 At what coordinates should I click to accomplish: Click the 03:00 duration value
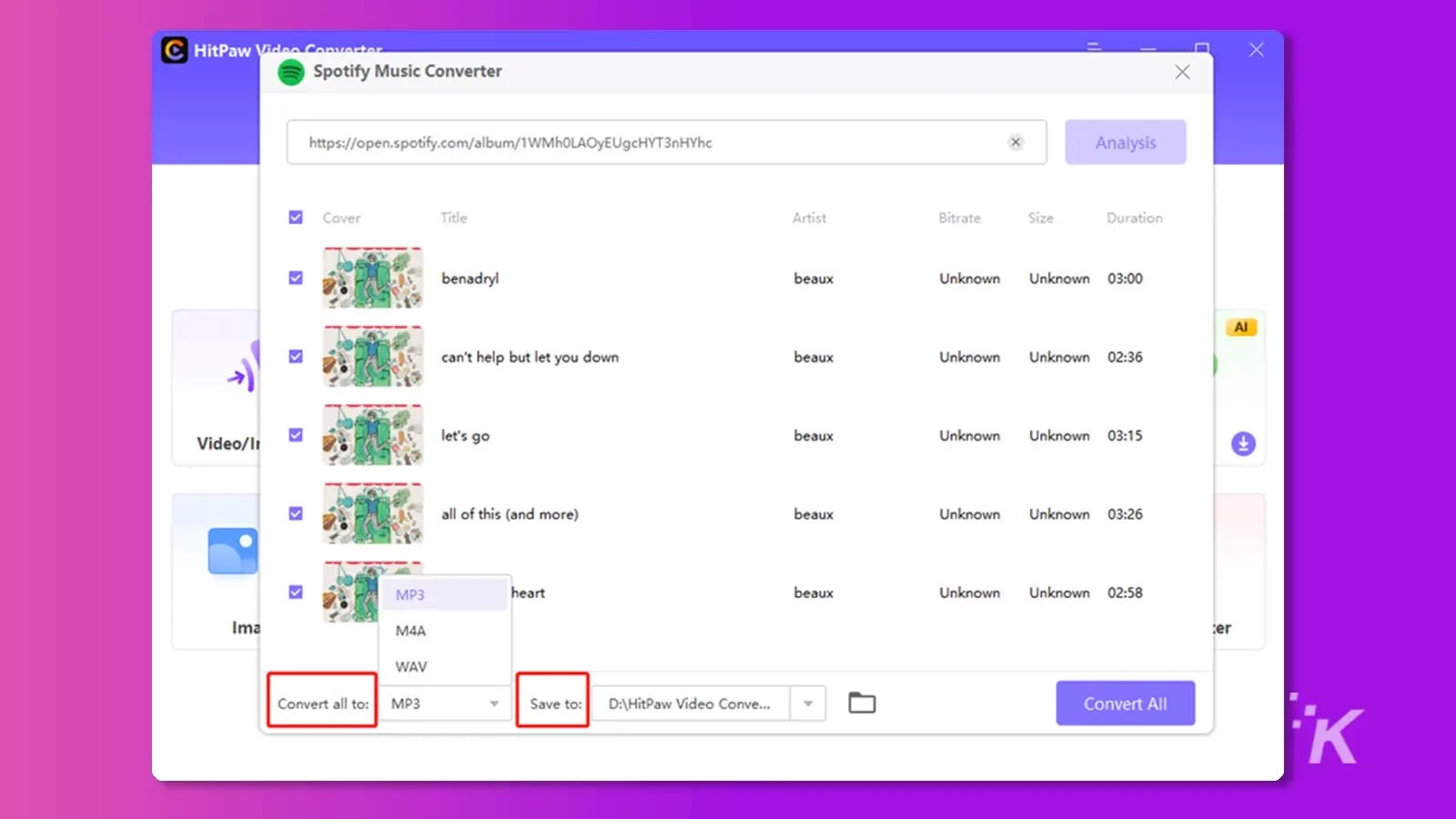(1125, 278)
